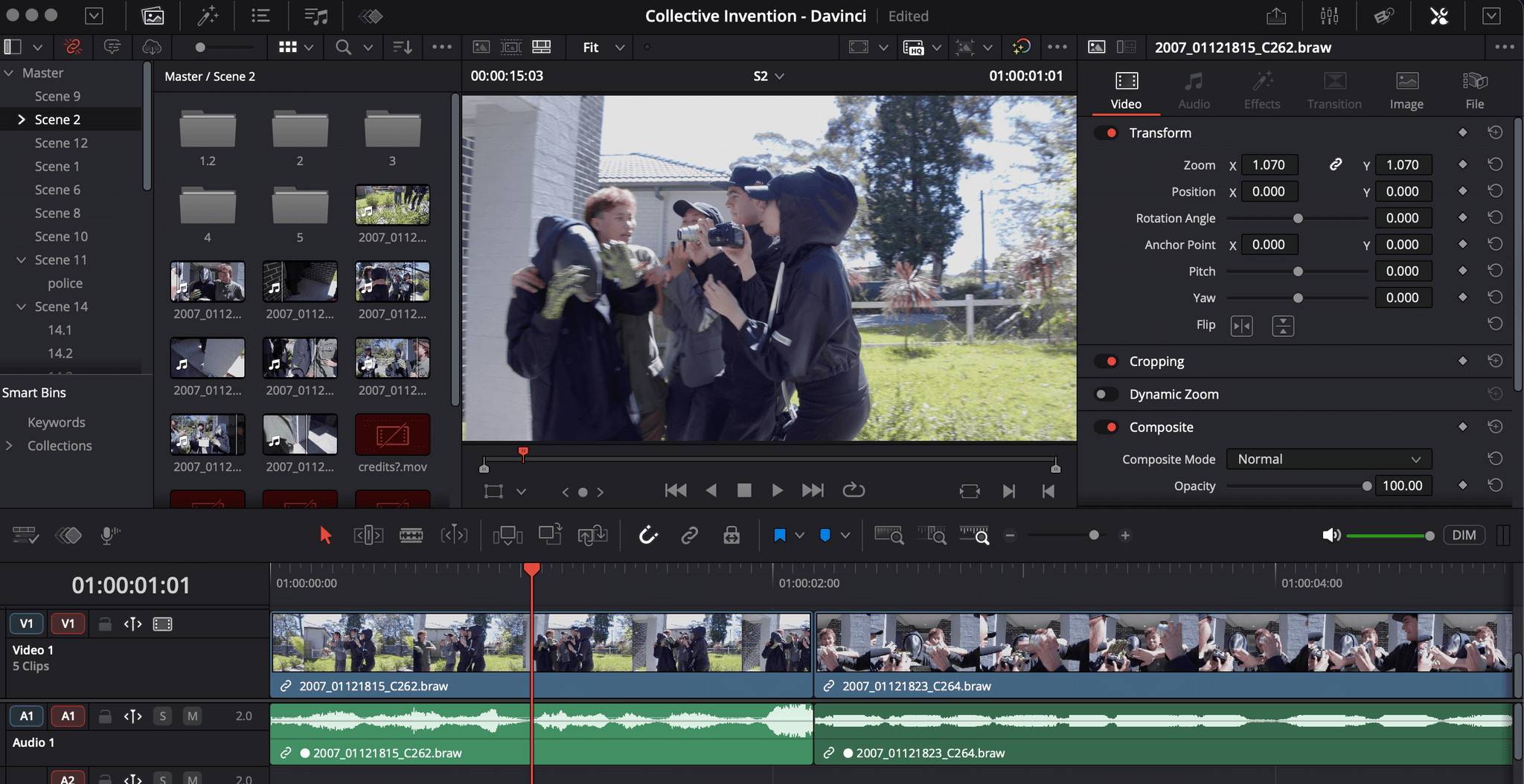Open the viewer Fit zoom dropdown

[x=603, y=48]
